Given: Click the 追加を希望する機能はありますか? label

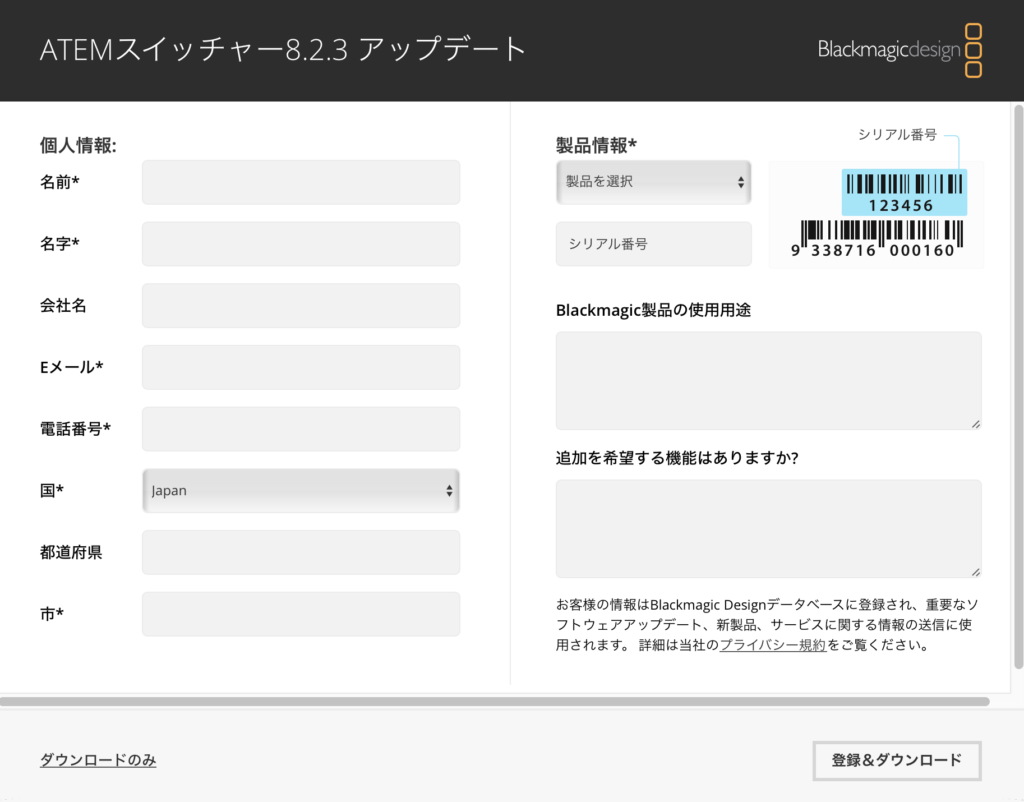Looking at the screenshot, I should [677, 458].
